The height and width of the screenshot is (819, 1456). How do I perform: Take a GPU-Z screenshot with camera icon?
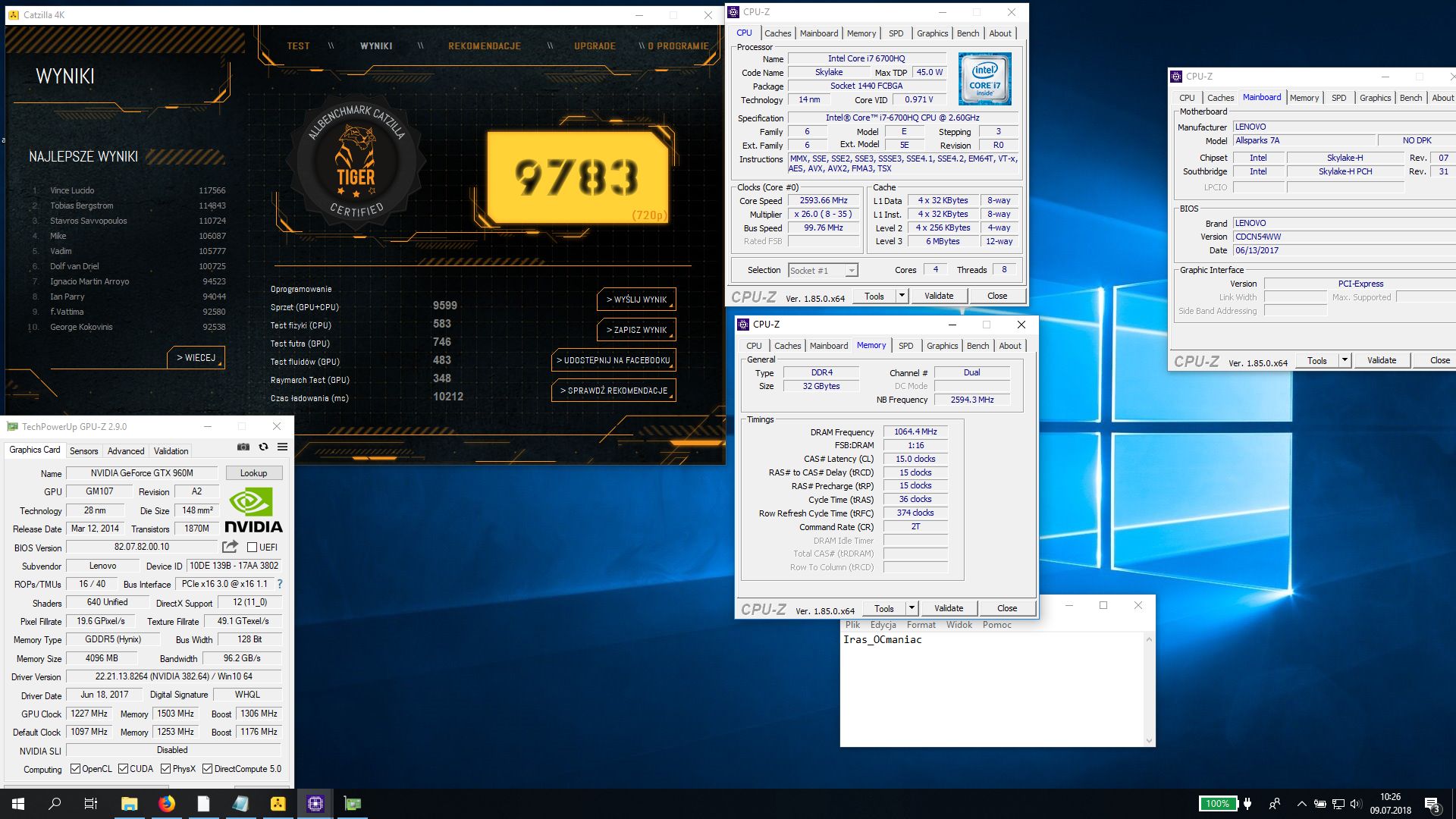pos(243,447)
